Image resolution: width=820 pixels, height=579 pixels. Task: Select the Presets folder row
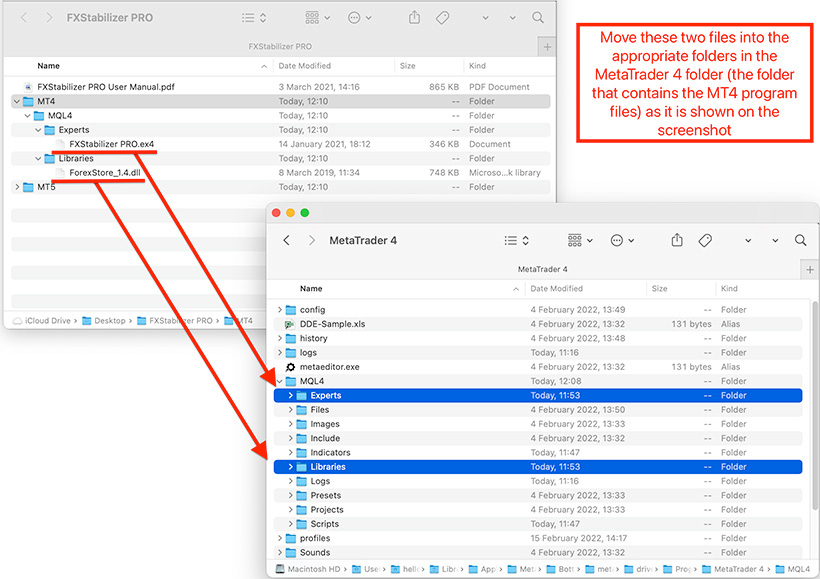(x=538, y=495)
